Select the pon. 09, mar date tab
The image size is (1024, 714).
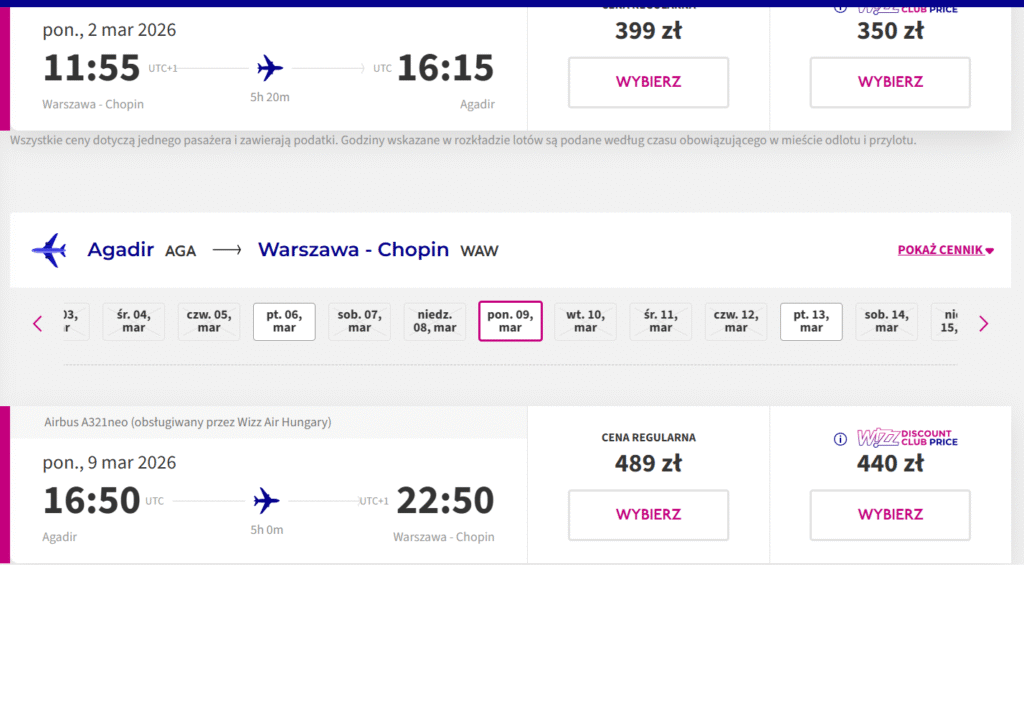(x=510, y=322)
